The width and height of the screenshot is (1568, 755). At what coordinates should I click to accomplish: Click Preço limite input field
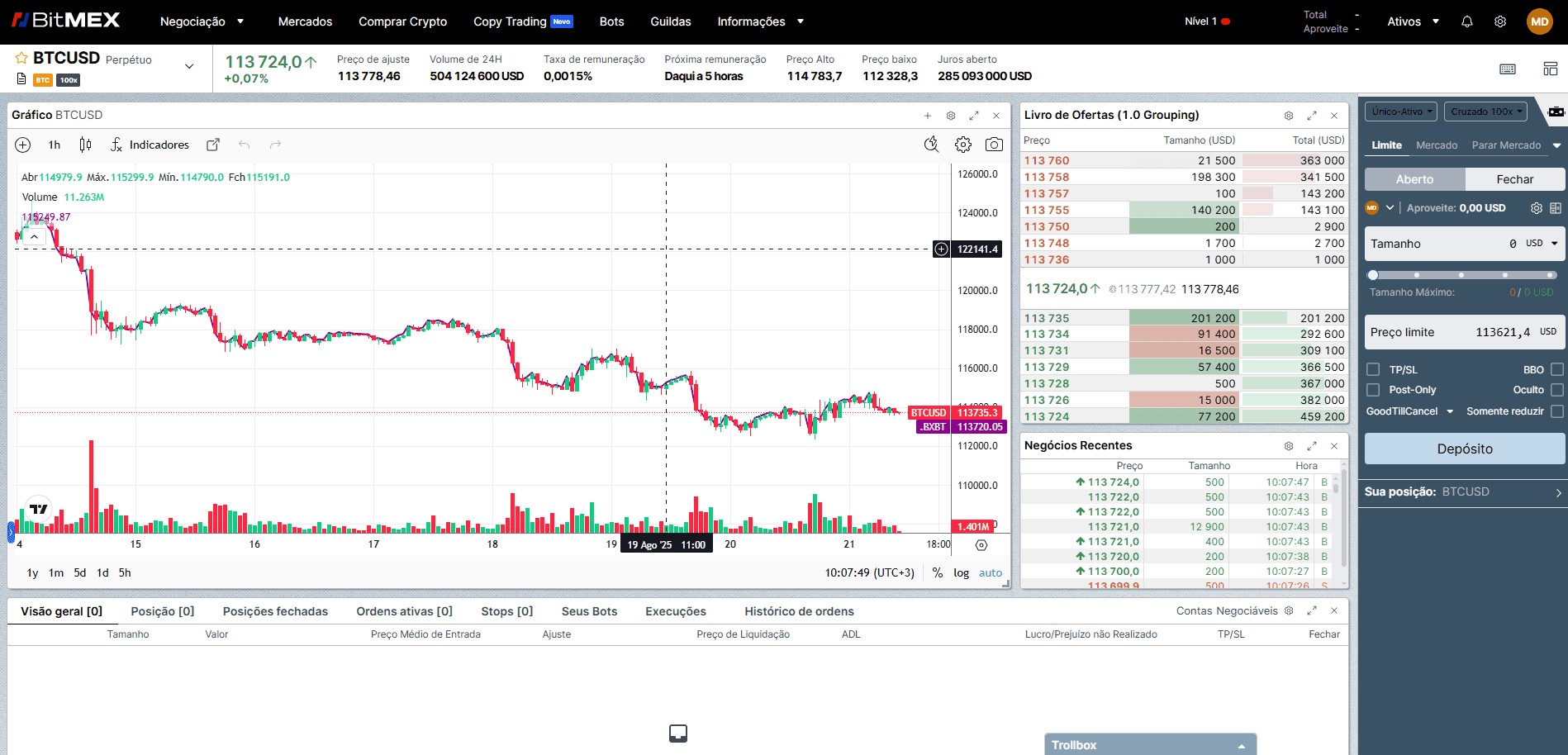click(1464, 332)
